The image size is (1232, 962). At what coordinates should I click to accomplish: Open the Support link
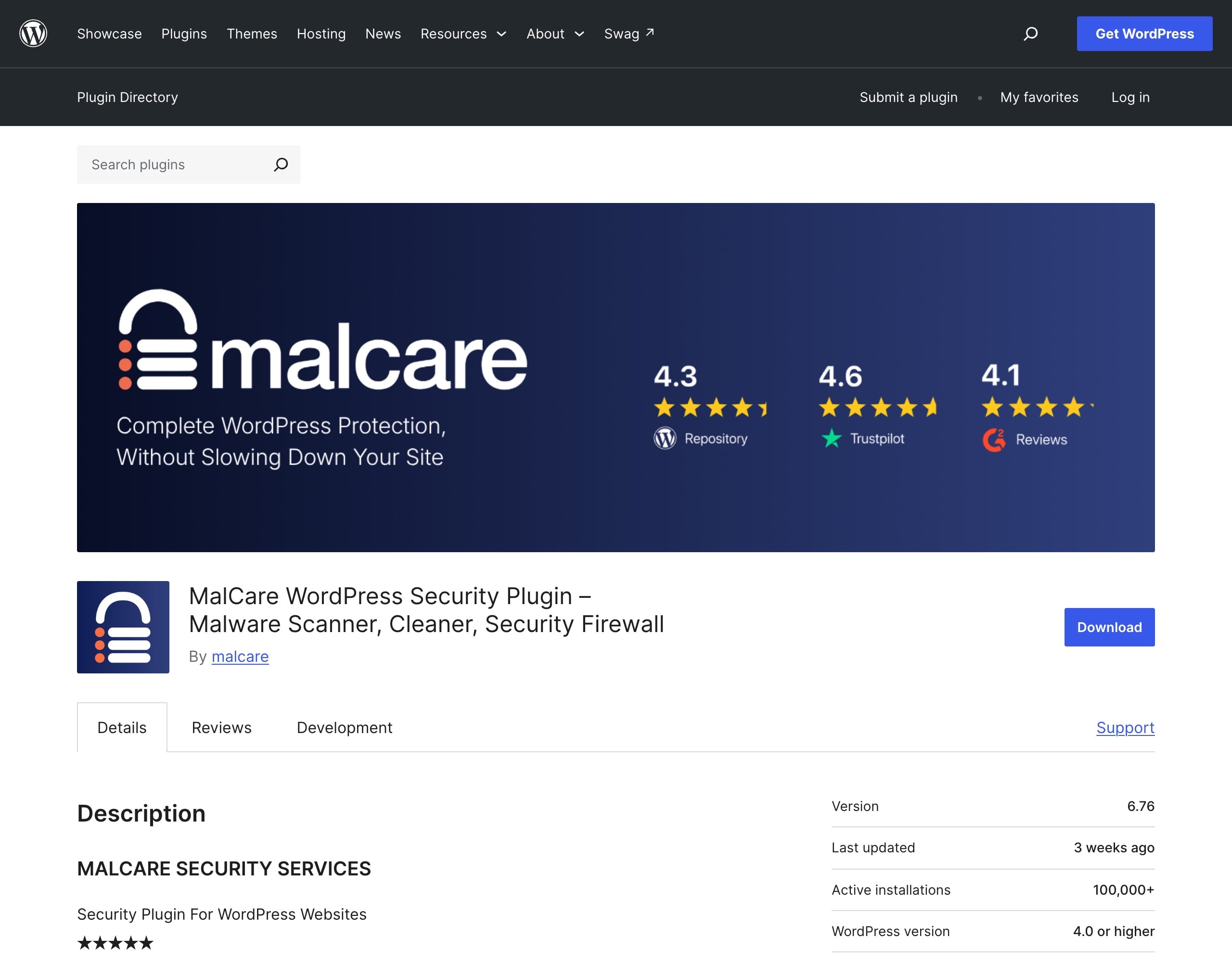pyautogui.click(x=1125, y=727)
